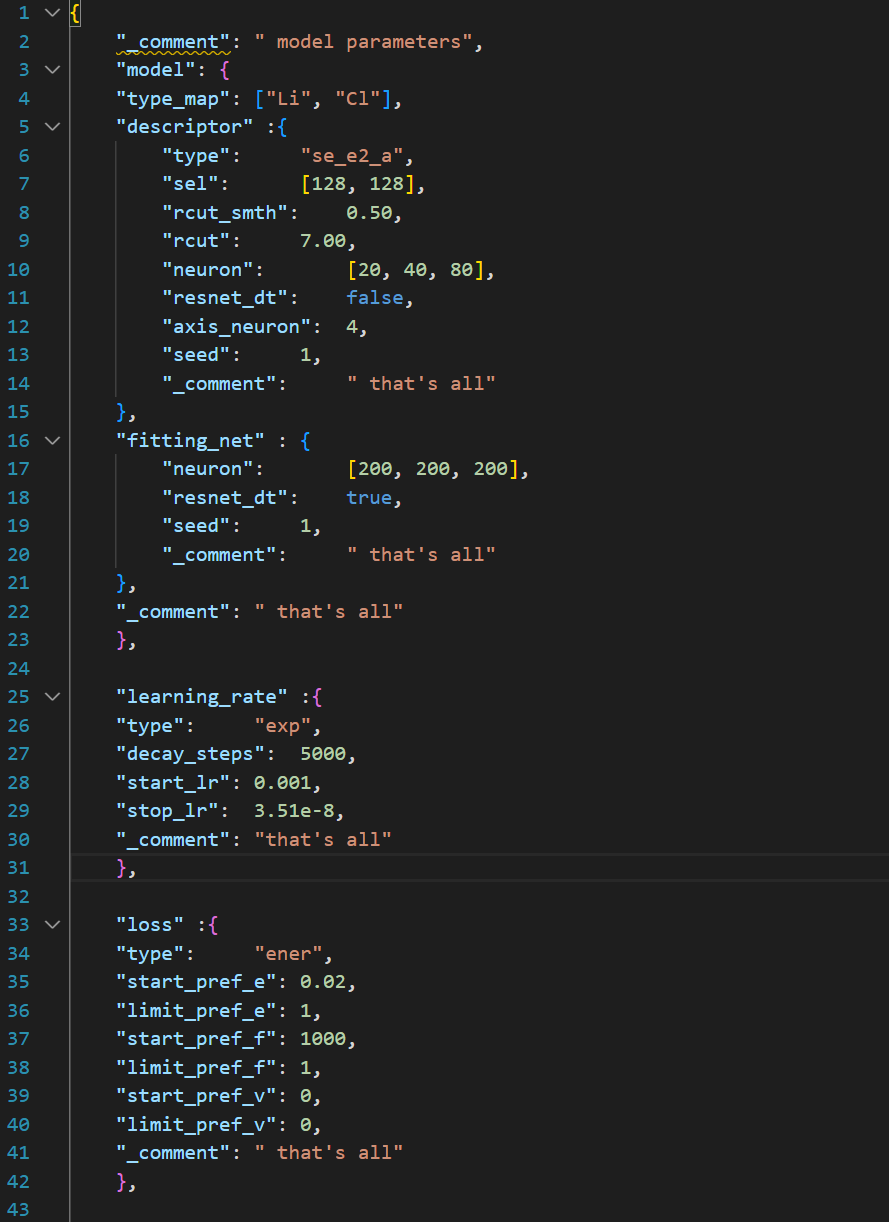This screenshot has width=889, height=1222.
Task: Click the false value of descriptor resnet_dt
Action: click(x=374, y=298)
